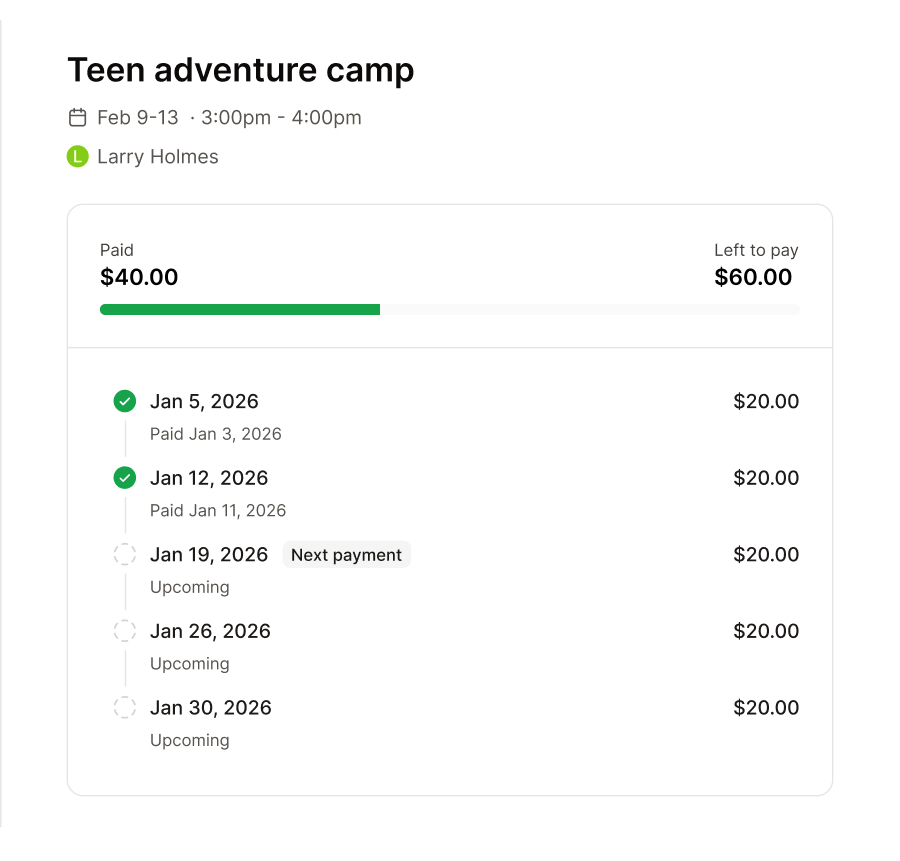Select the Jan 19, 2026 installment date
This screenshot has height=861, width=900.
click(x=209, y=554)
